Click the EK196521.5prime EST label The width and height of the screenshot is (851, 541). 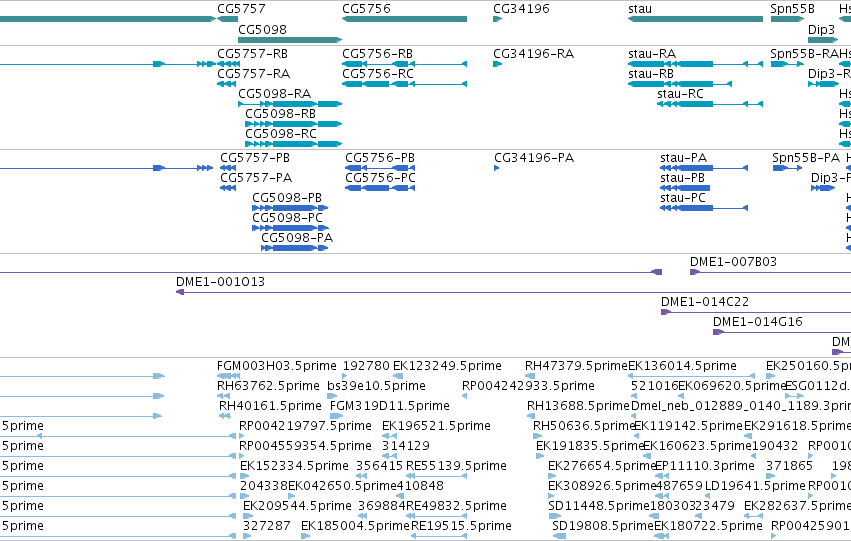click(436, 427)
